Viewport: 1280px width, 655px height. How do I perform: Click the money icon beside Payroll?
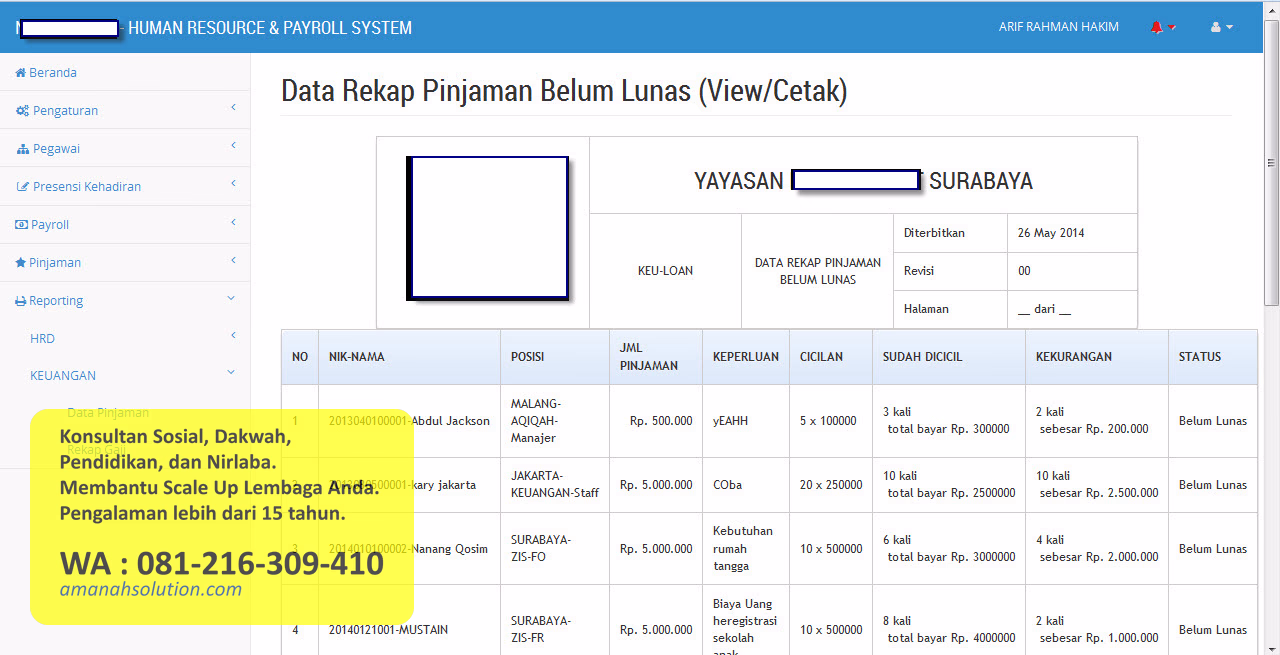point(21,225)
